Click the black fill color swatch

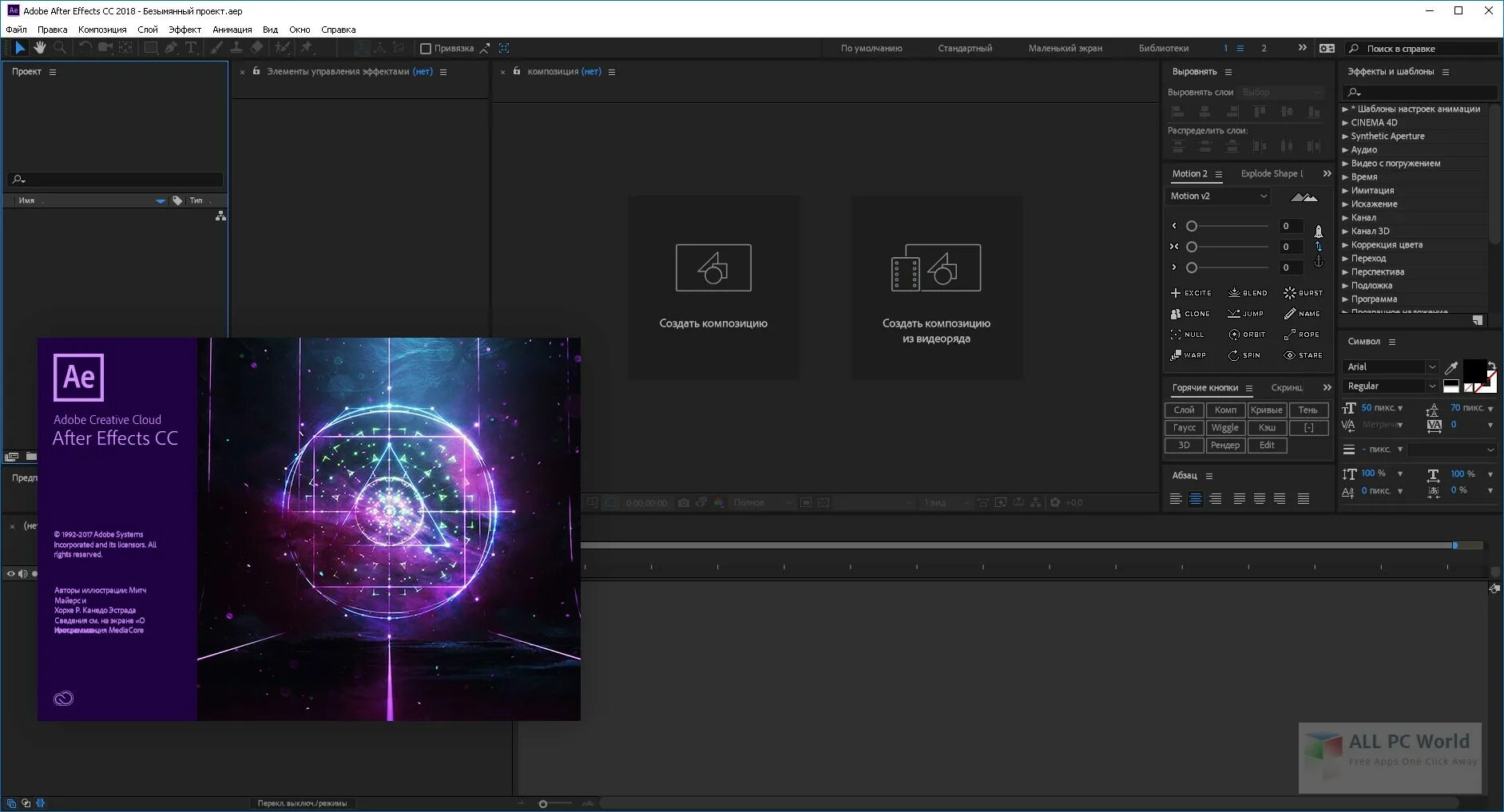pos(1474,371)
